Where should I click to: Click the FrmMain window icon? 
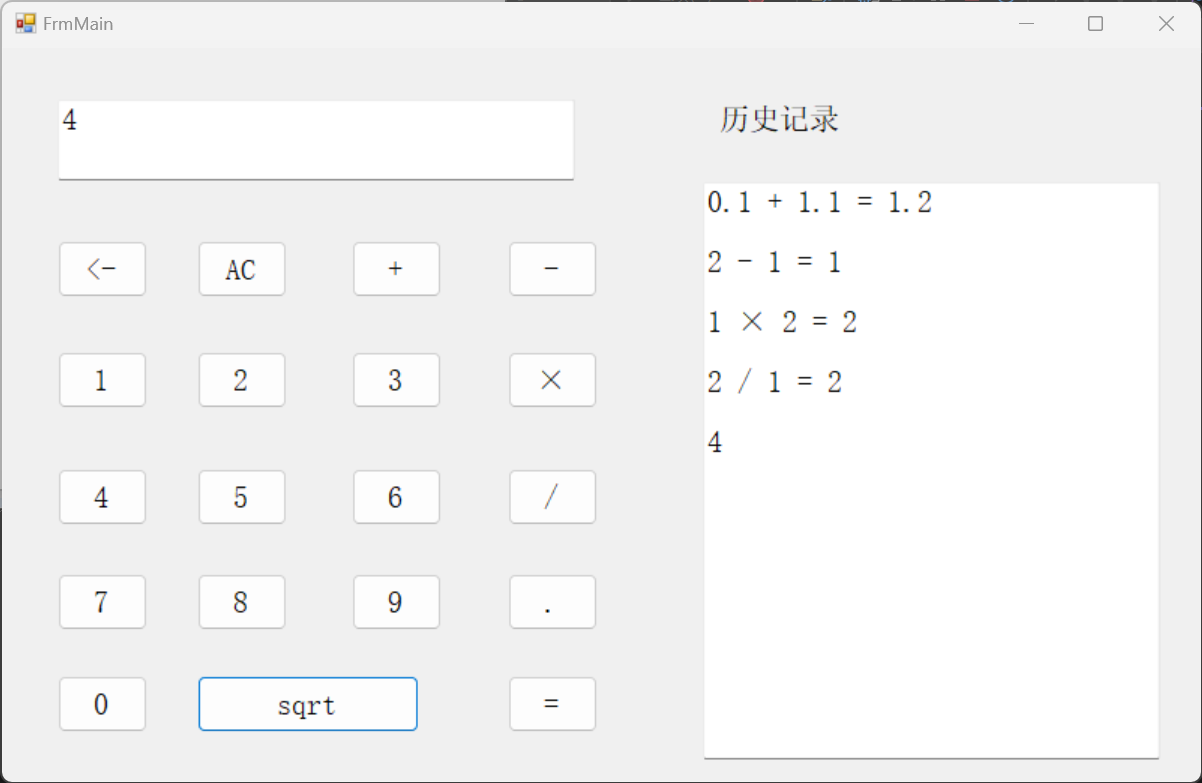pos(25,23)
